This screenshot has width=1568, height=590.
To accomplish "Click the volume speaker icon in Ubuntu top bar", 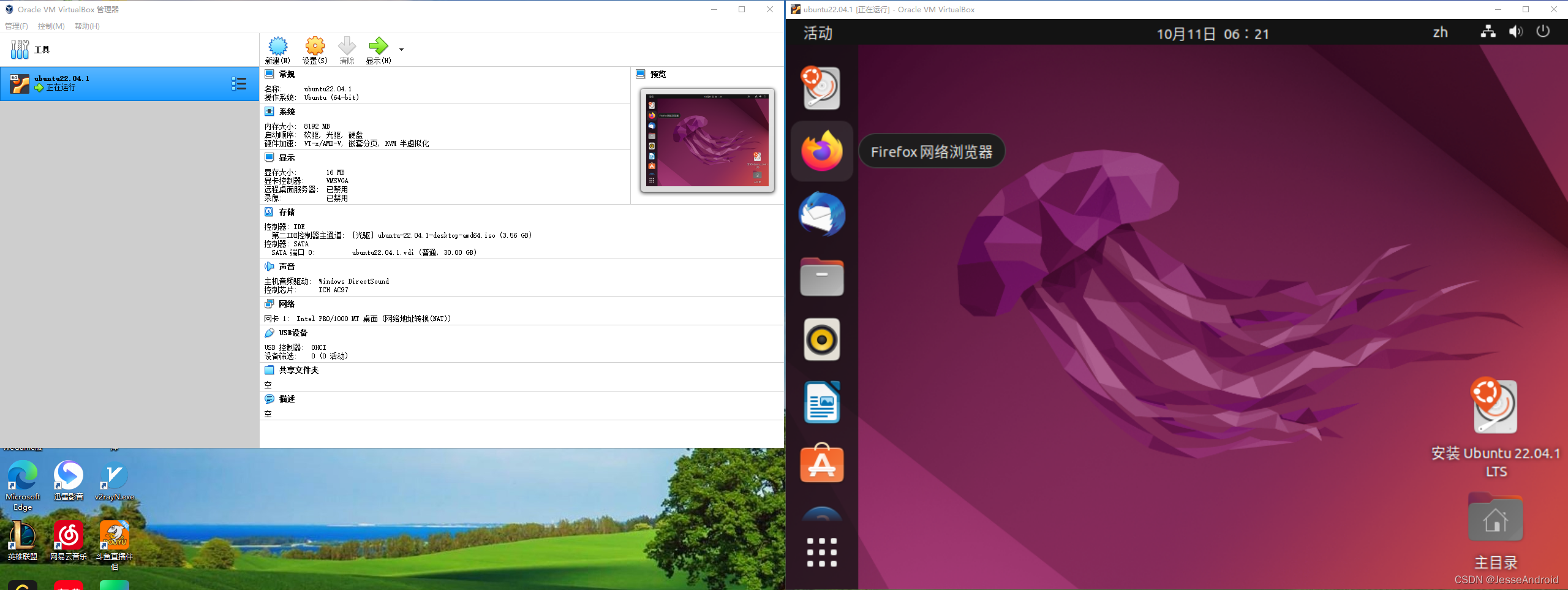I will click(1516, 31).
